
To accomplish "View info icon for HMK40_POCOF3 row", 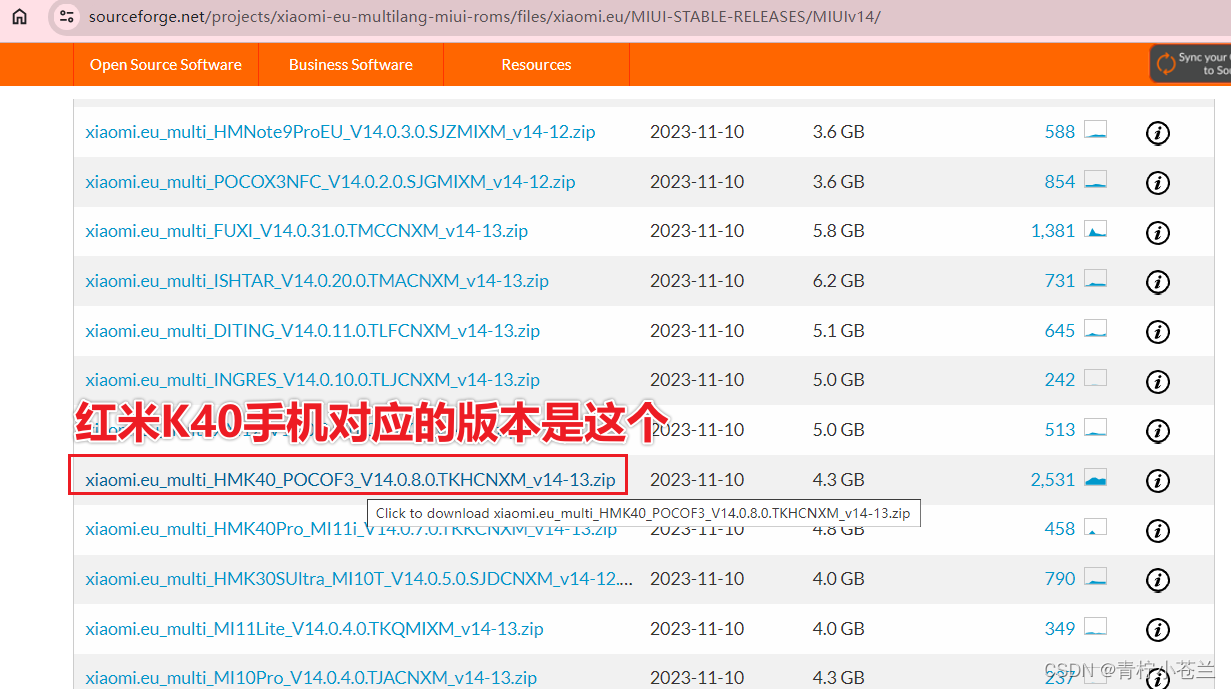I will pos(1157,481).
